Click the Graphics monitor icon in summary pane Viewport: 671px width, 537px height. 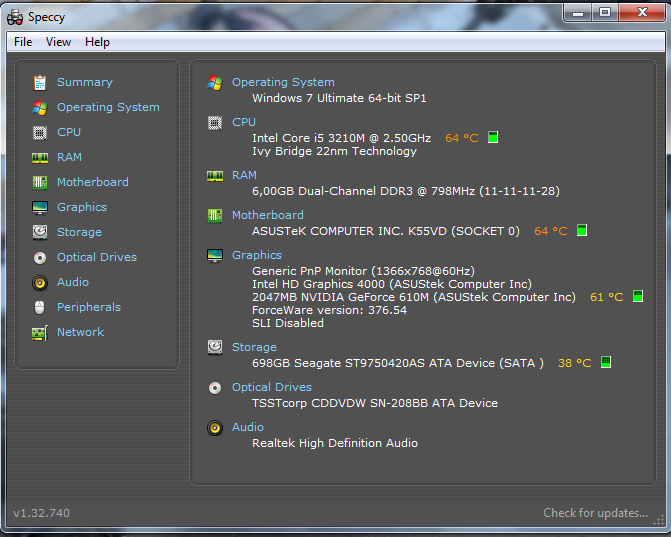(x=215, y=255)
